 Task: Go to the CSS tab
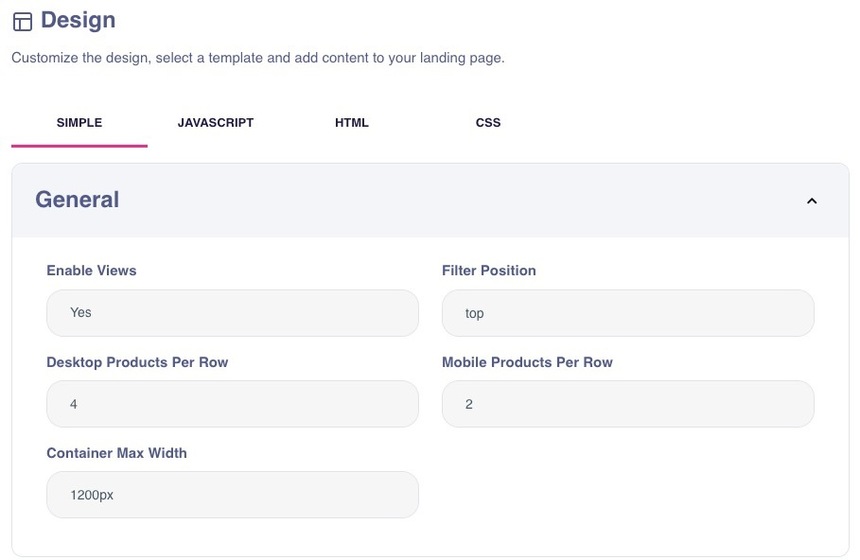click(488, 123)
